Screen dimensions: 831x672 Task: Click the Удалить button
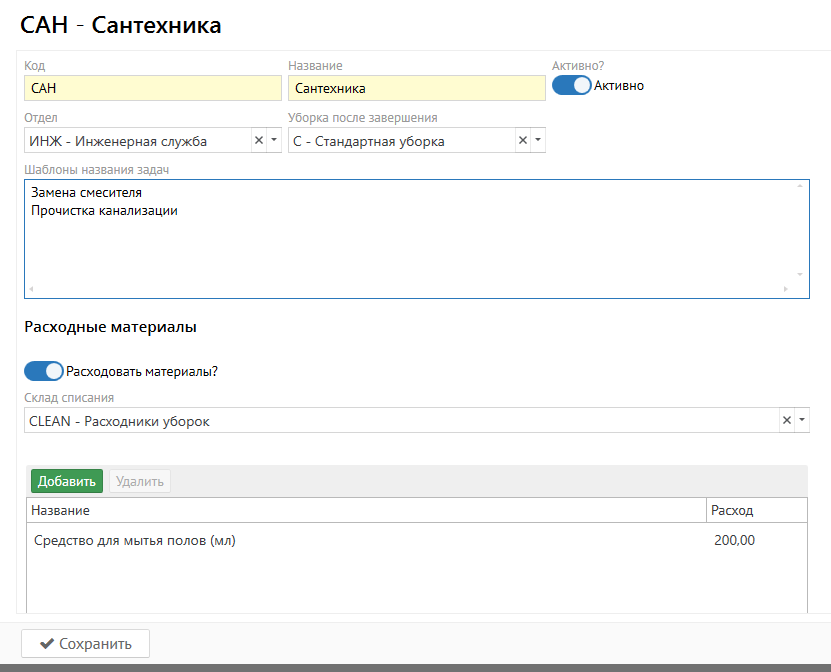click(x=140, y=481)
